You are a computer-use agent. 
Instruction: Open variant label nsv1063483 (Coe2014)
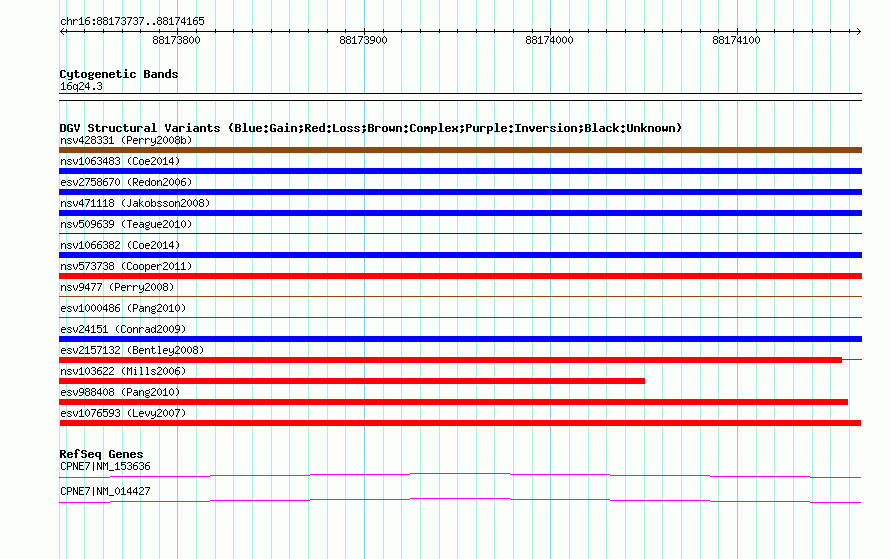coord(120,161)
